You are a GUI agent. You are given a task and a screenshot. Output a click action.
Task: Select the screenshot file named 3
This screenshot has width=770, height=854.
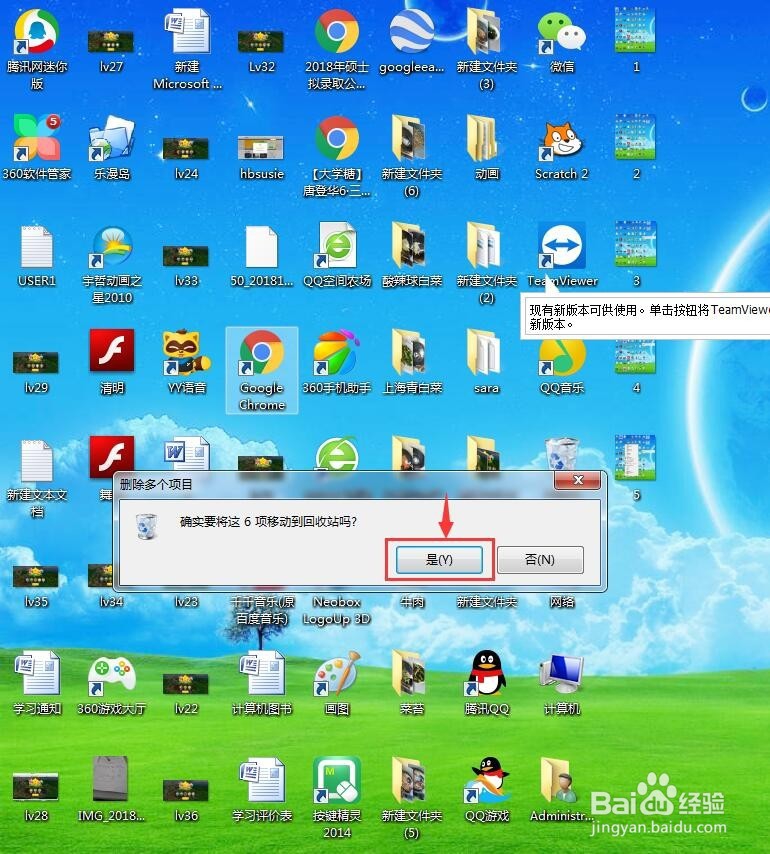tap(635, 244)
